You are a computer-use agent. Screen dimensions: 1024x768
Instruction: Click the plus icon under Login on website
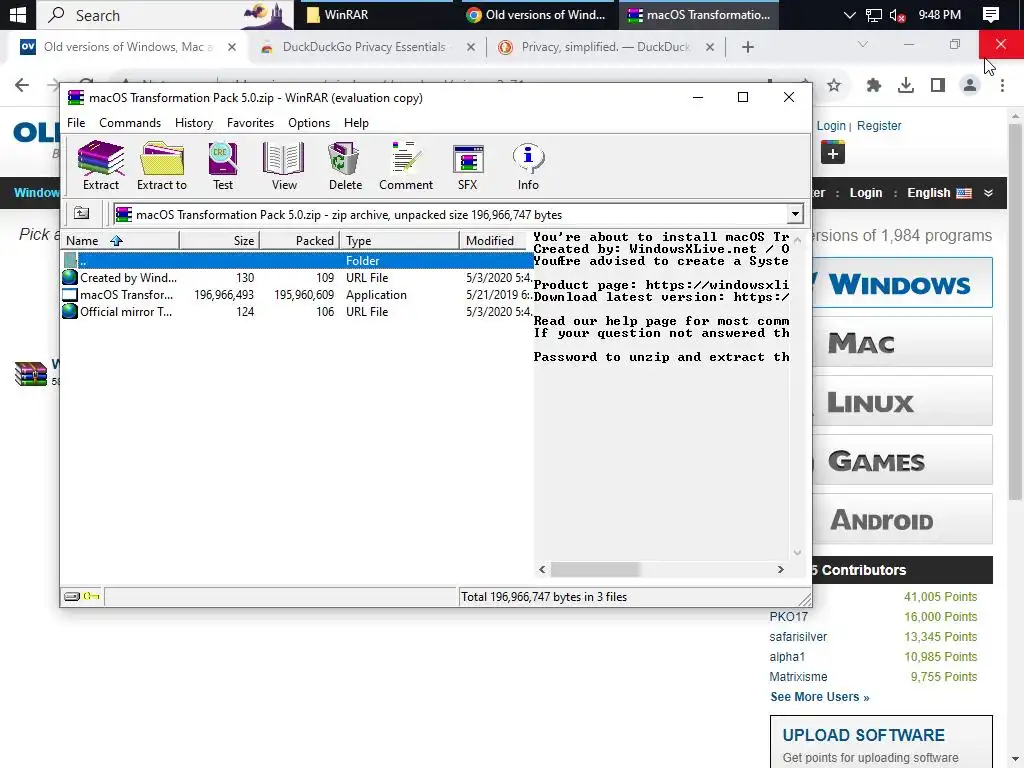click(833, 153)
